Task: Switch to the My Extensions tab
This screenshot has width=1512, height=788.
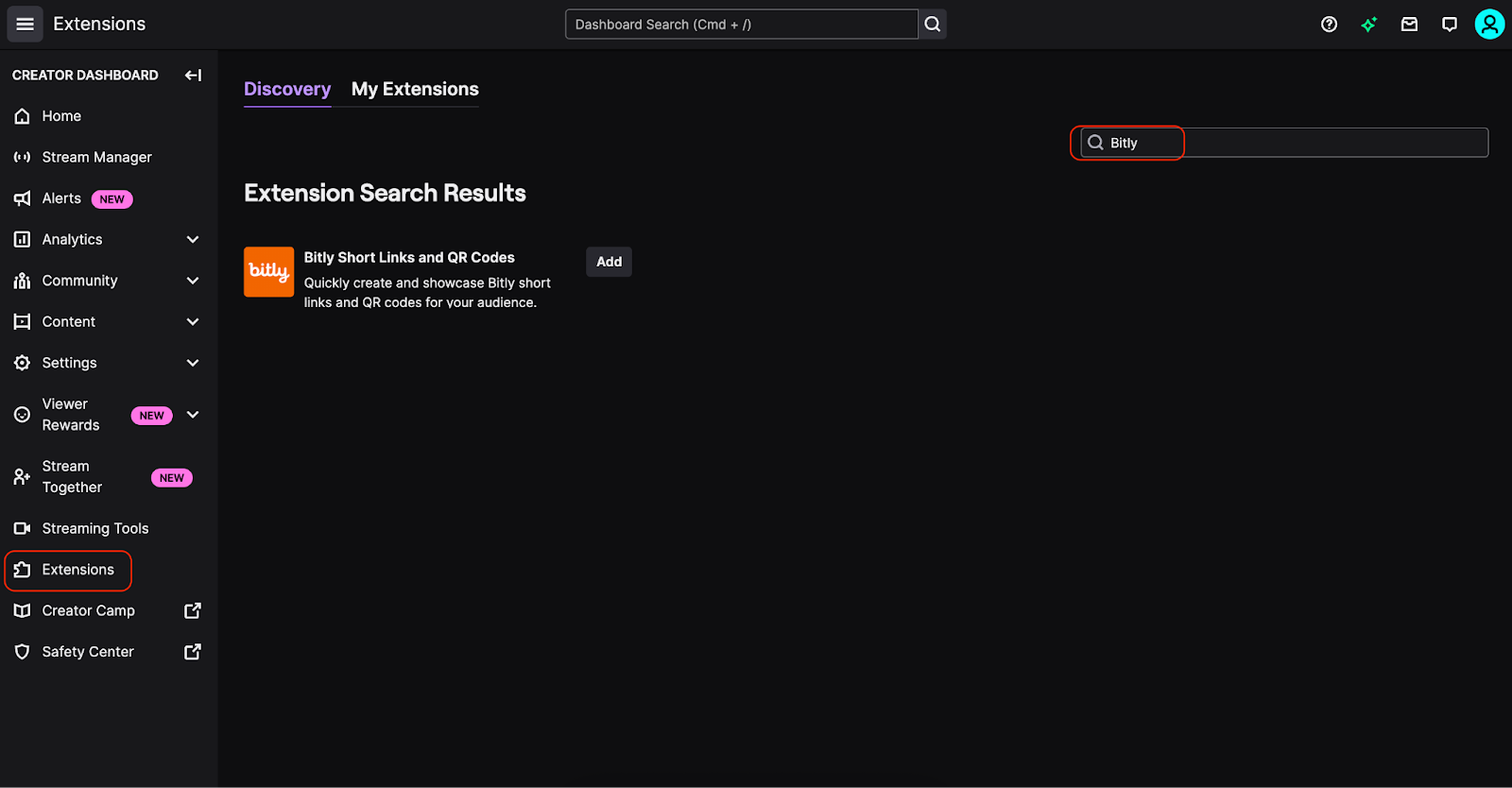Action: pos(415,89)
